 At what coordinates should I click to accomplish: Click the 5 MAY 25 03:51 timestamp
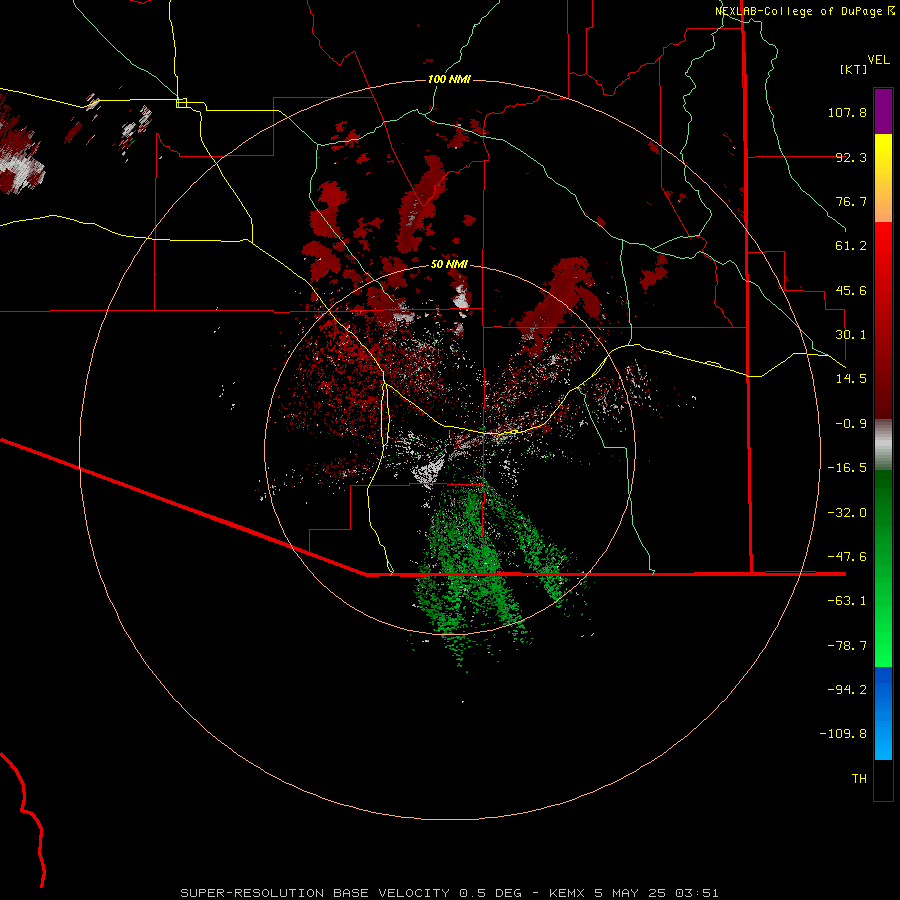point(656,893)
